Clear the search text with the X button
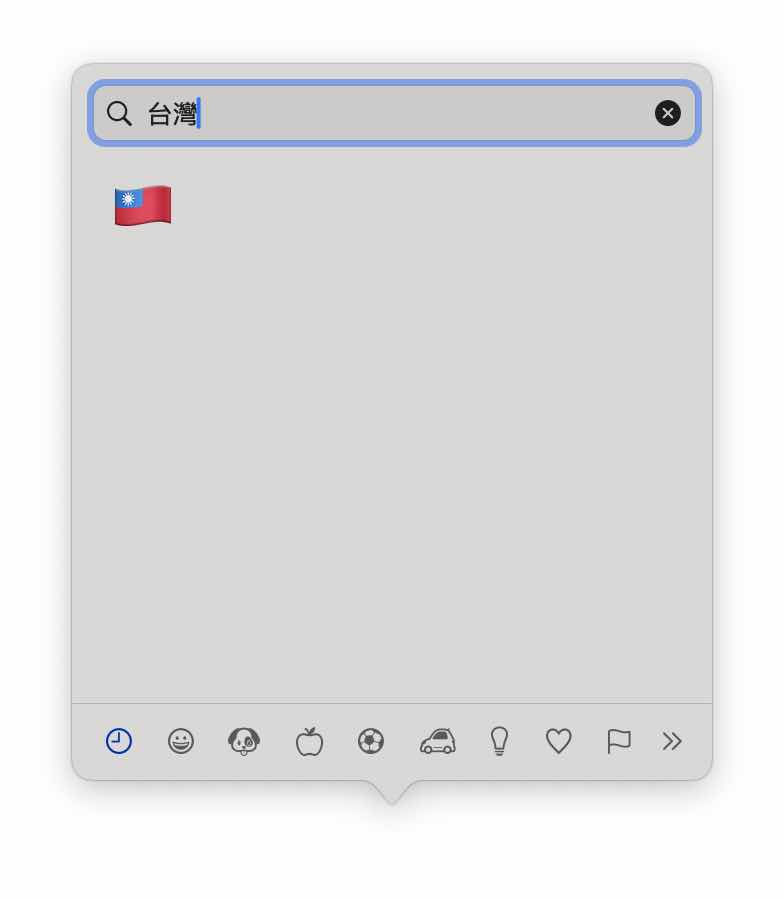 pyautogui.click(x=668, y=113)
